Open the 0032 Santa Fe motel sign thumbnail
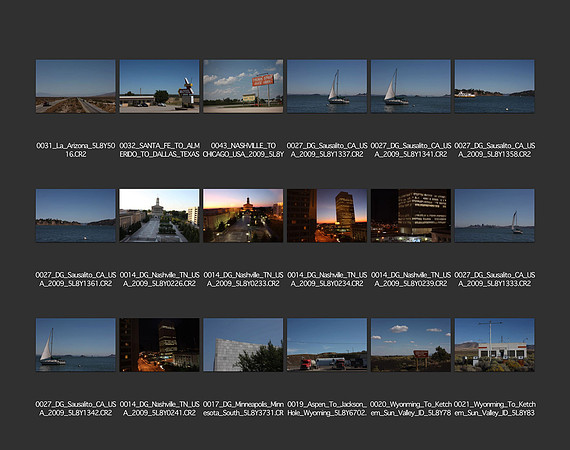This screenshot has height=450, width=570. [x=159, y=87]
